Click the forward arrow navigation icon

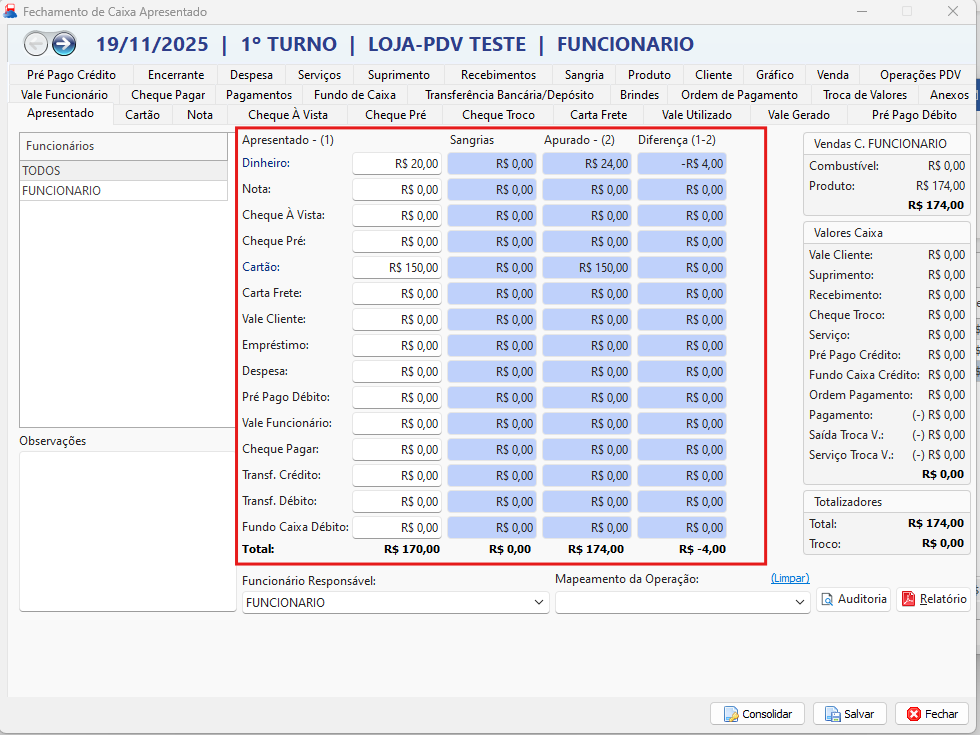point(64,44)
